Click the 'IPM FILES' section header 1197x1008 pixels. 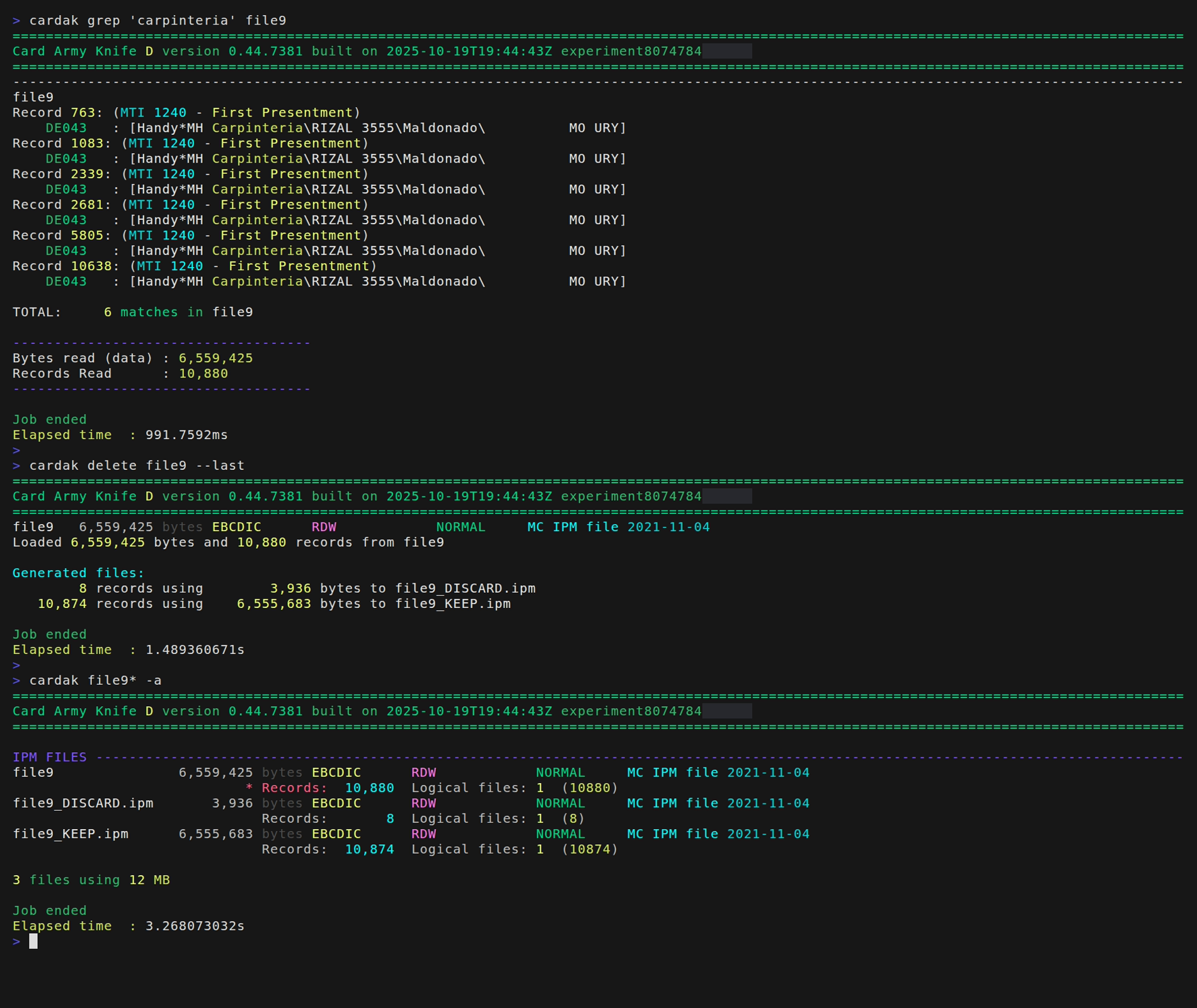[x=49, y=757]
